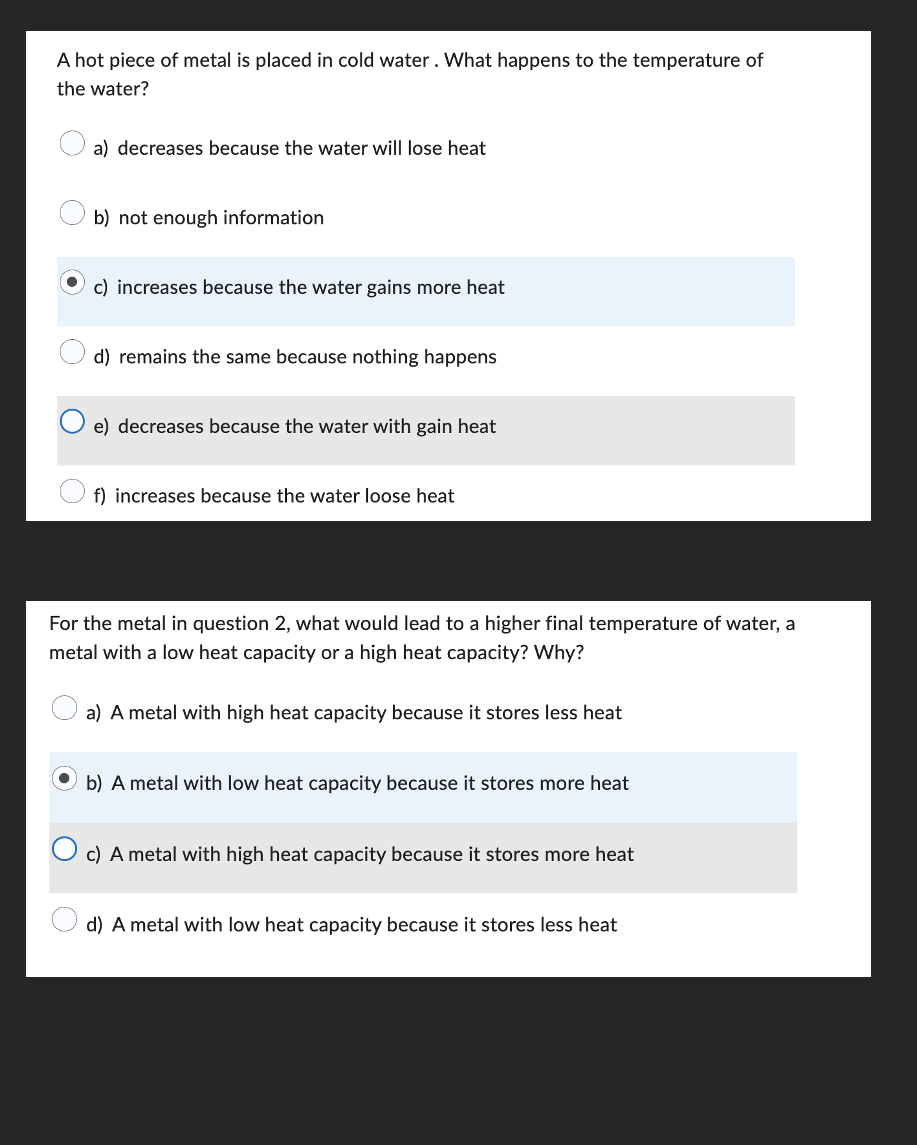Select the highlighted option e) radio button
Screen dimensions: 917x1145
point(71,421)
